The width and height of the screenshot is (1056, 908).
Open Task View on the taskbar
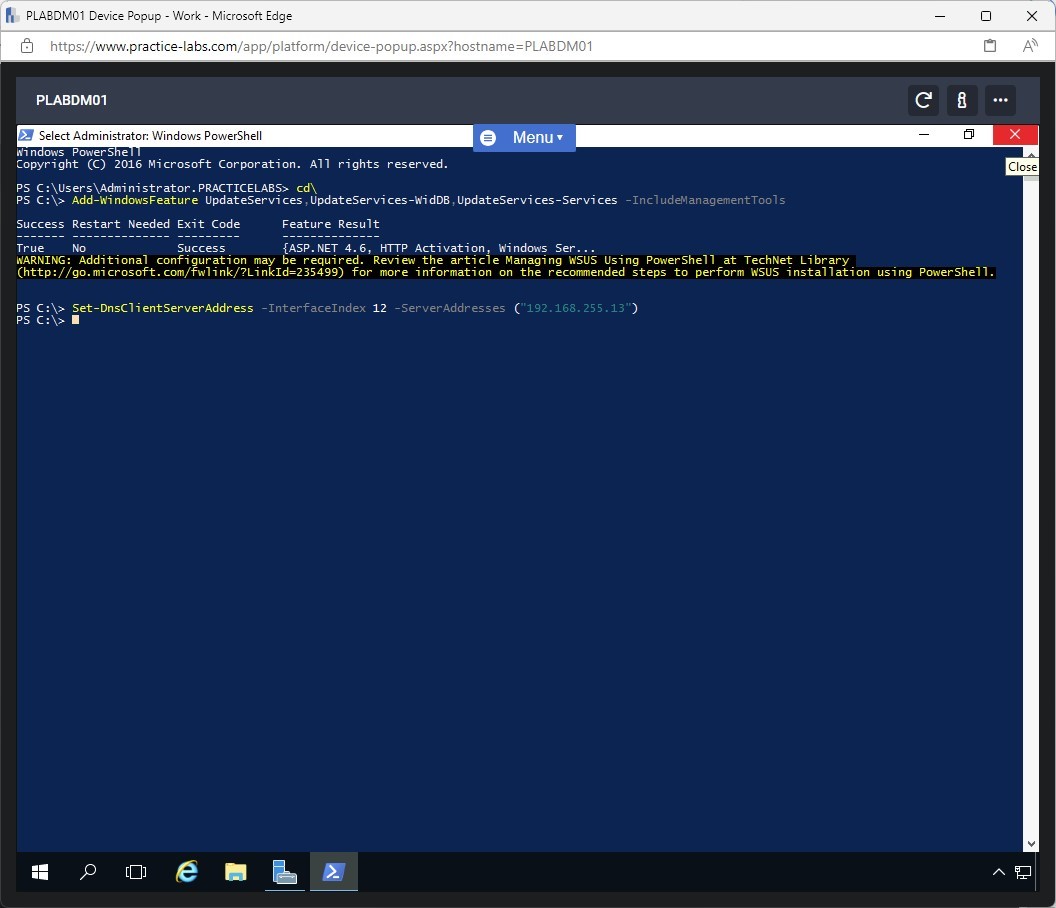click(x=136, y=872)
